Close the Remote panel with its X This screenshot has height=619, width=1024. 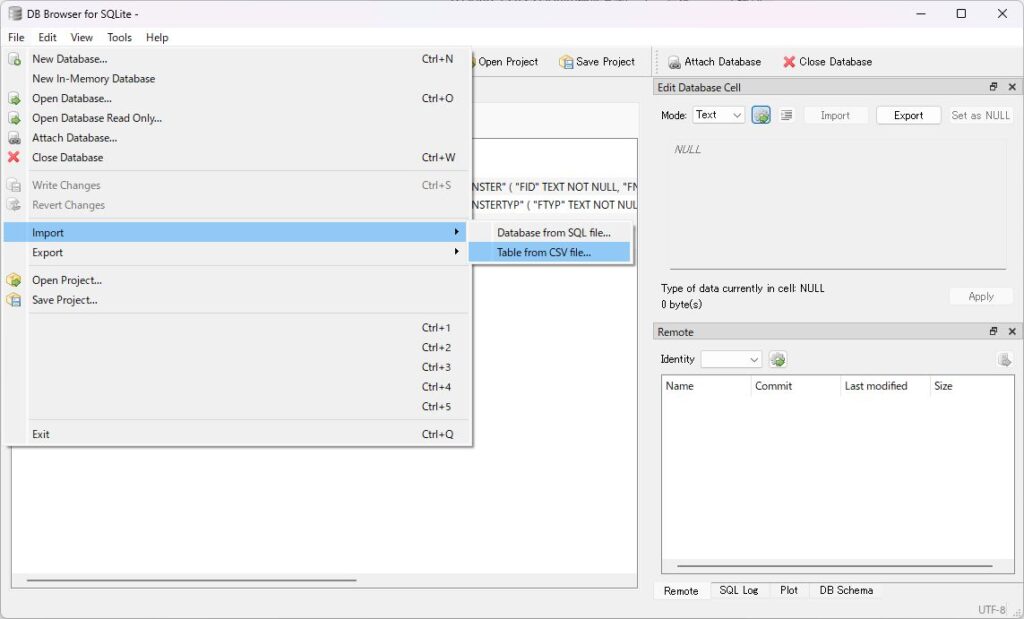click(1012, 332)
